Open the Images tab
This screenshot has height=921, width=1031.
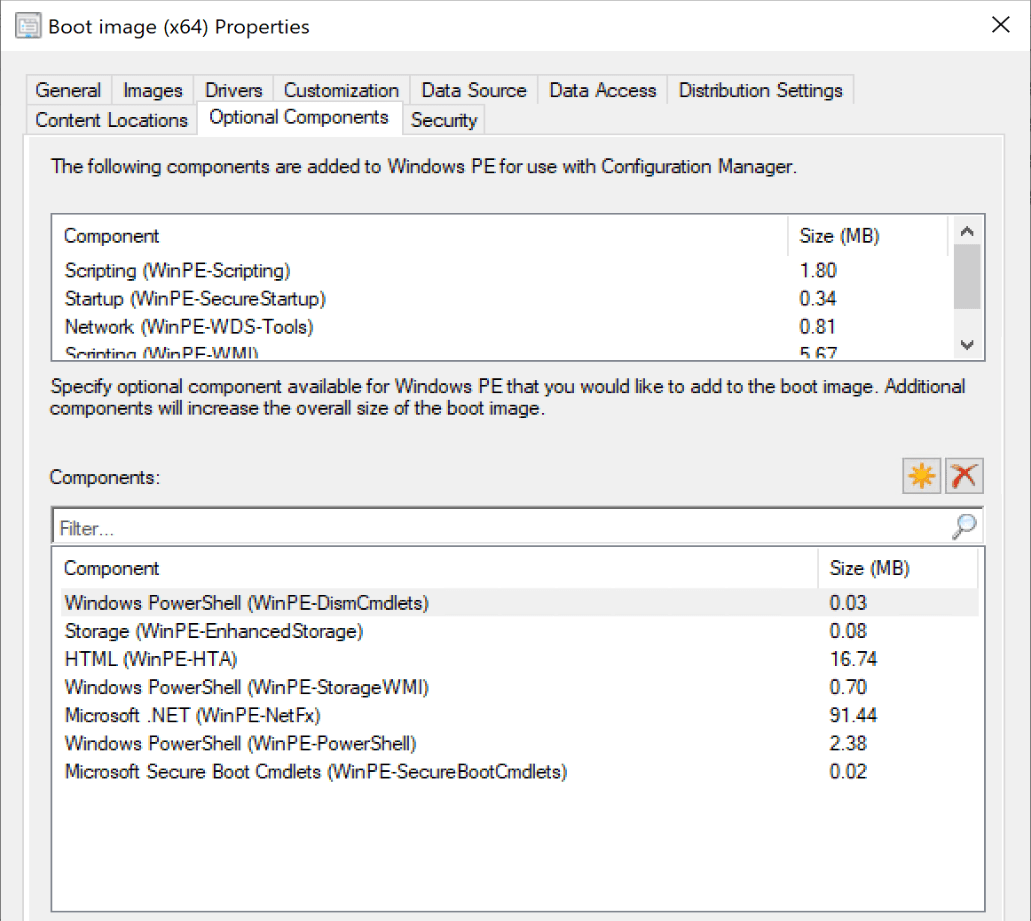tap(152, 89)
